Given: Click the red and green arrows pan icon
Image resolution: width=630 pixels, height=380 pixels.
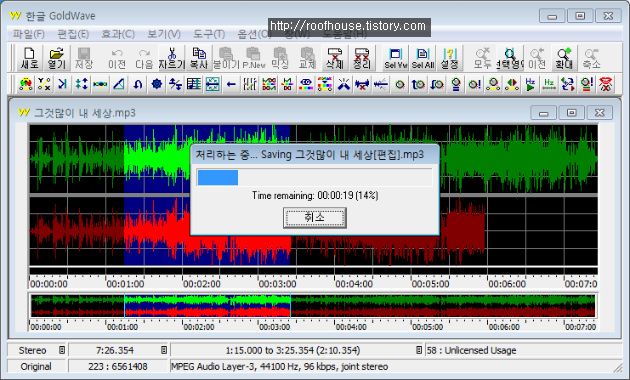Looking at the screenshot, I should [x=512, y=84].
